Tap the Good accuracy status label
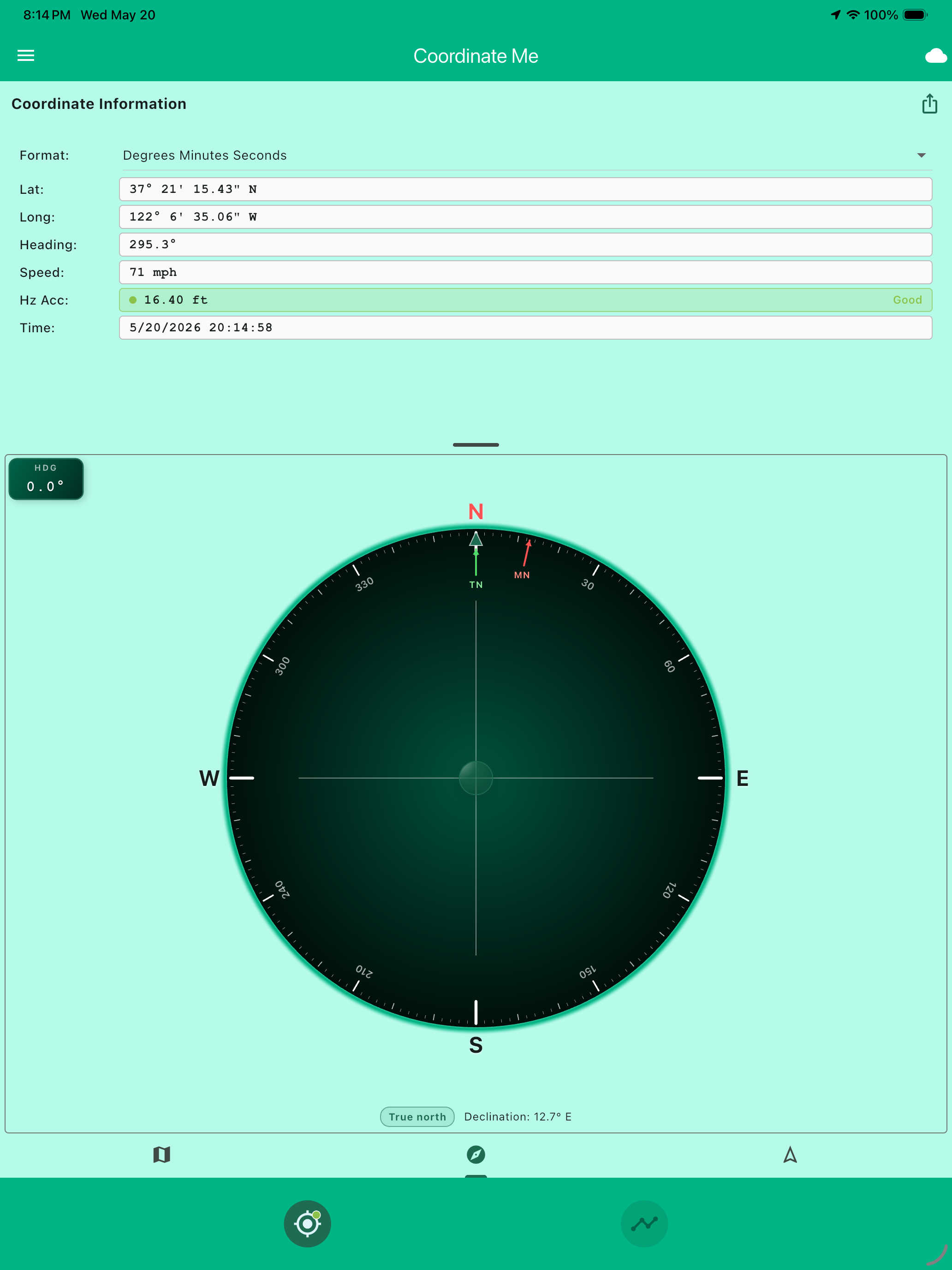This screenshot has width=952, height=1270. pyautogui.click(x=907, y=300)
